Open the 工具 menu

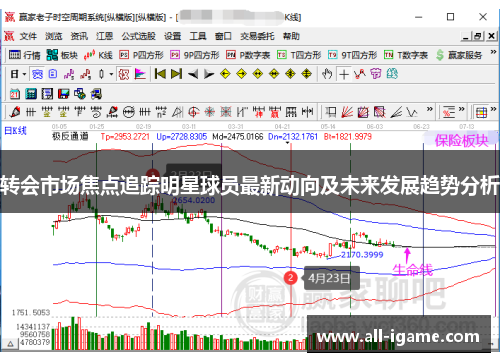pyautogui.click(x=198, y=36)
